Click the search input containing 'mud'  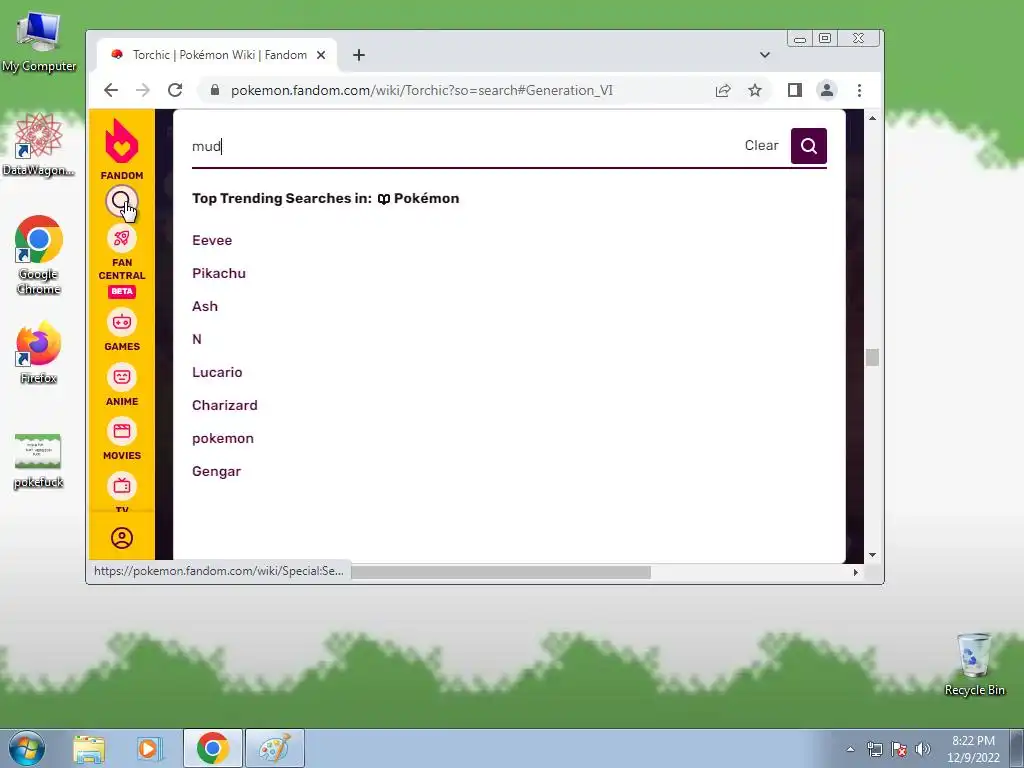click(464, 146)
